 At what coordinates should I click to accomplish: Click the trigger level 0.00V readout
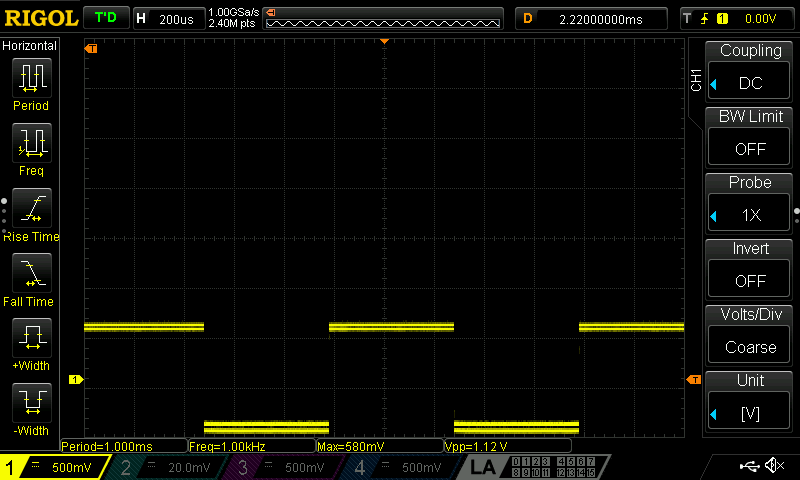pos(760,19)
